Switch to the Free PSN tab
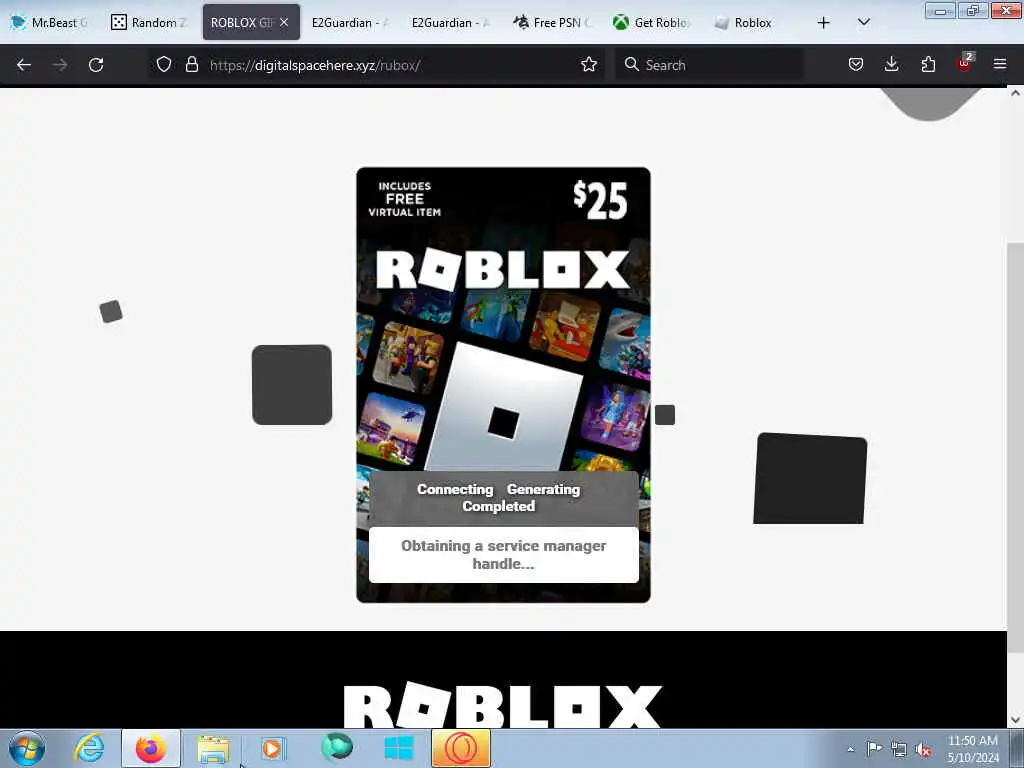 (551, 22)
